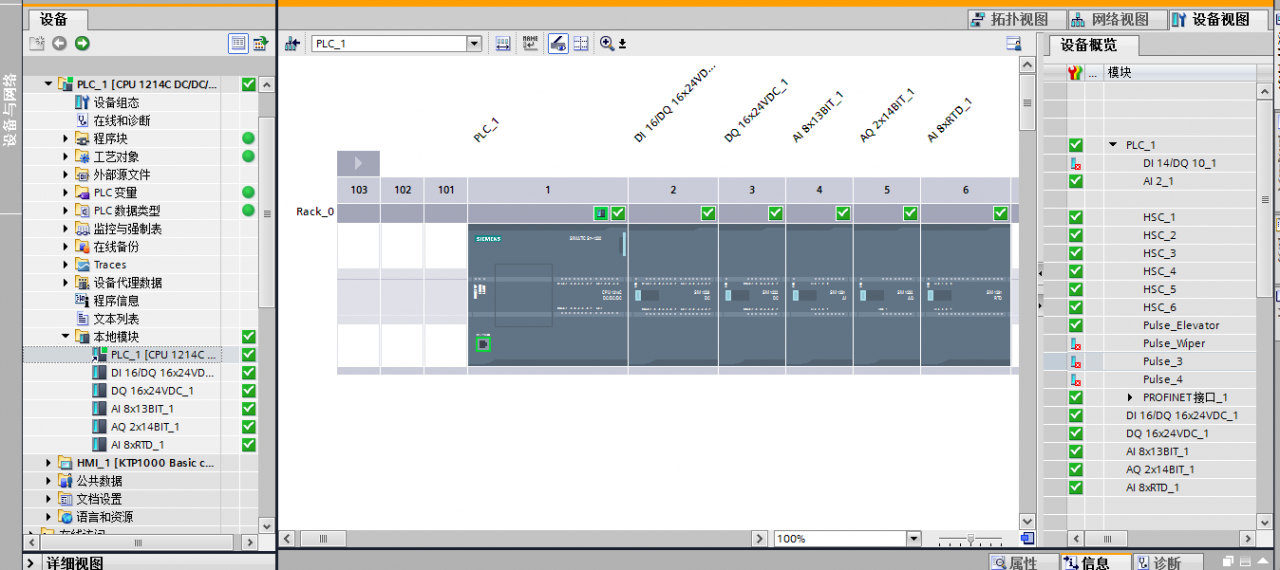Click green status checkmark of slot 3 in rack
The width and height of the screenshot is (1280, 570).
pos(775,213)
